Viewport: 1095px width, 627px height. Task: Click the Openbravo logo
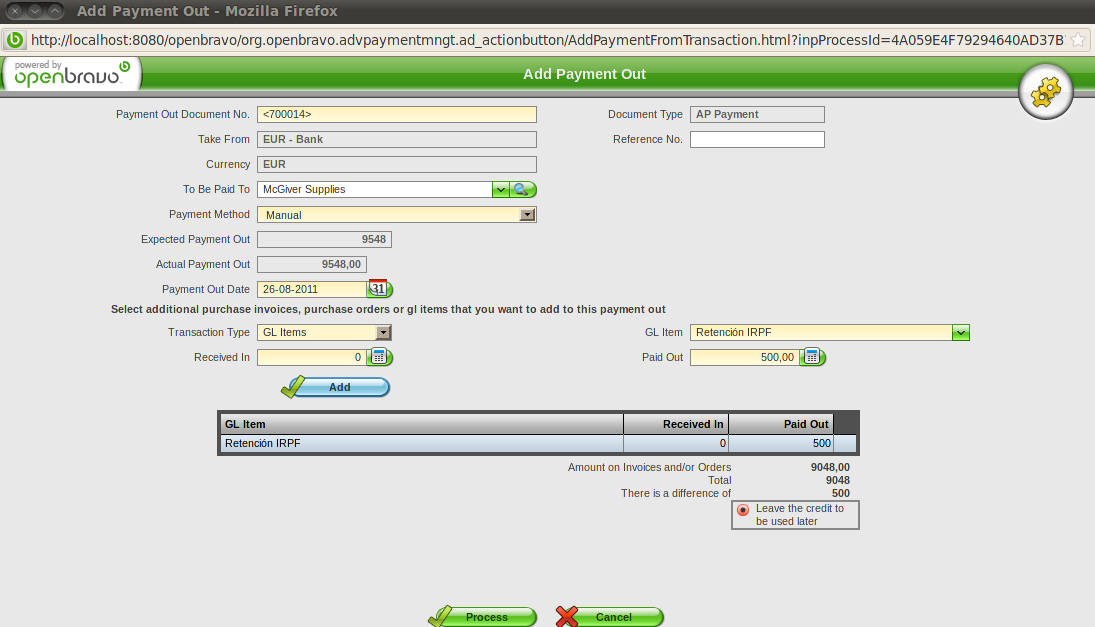click(71, 73)
